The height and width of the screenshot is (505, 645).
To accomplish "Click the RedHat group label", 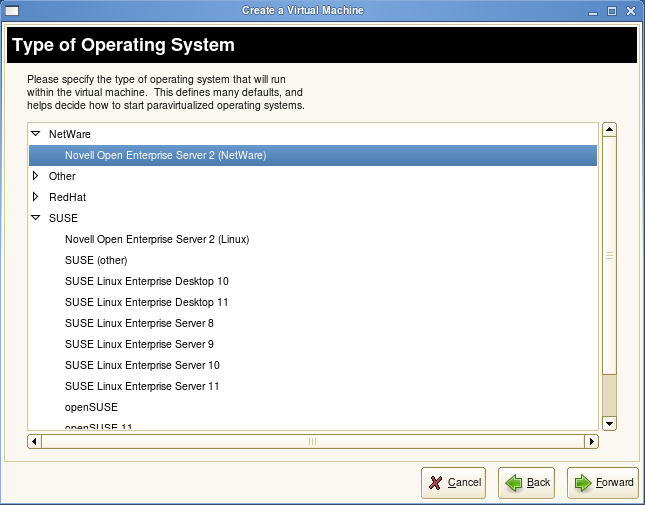I will pos(67,197).
